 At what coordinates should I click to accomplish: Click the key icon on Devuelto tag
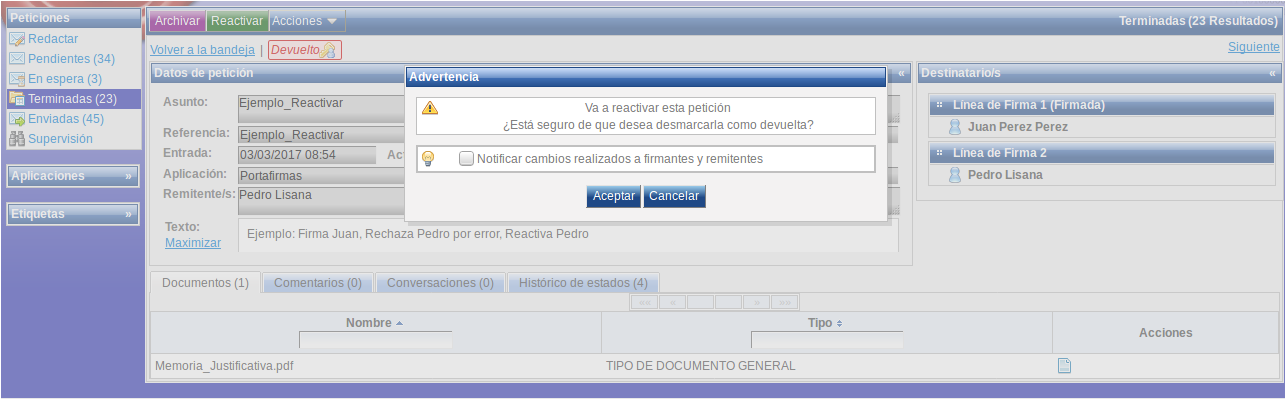329,50
